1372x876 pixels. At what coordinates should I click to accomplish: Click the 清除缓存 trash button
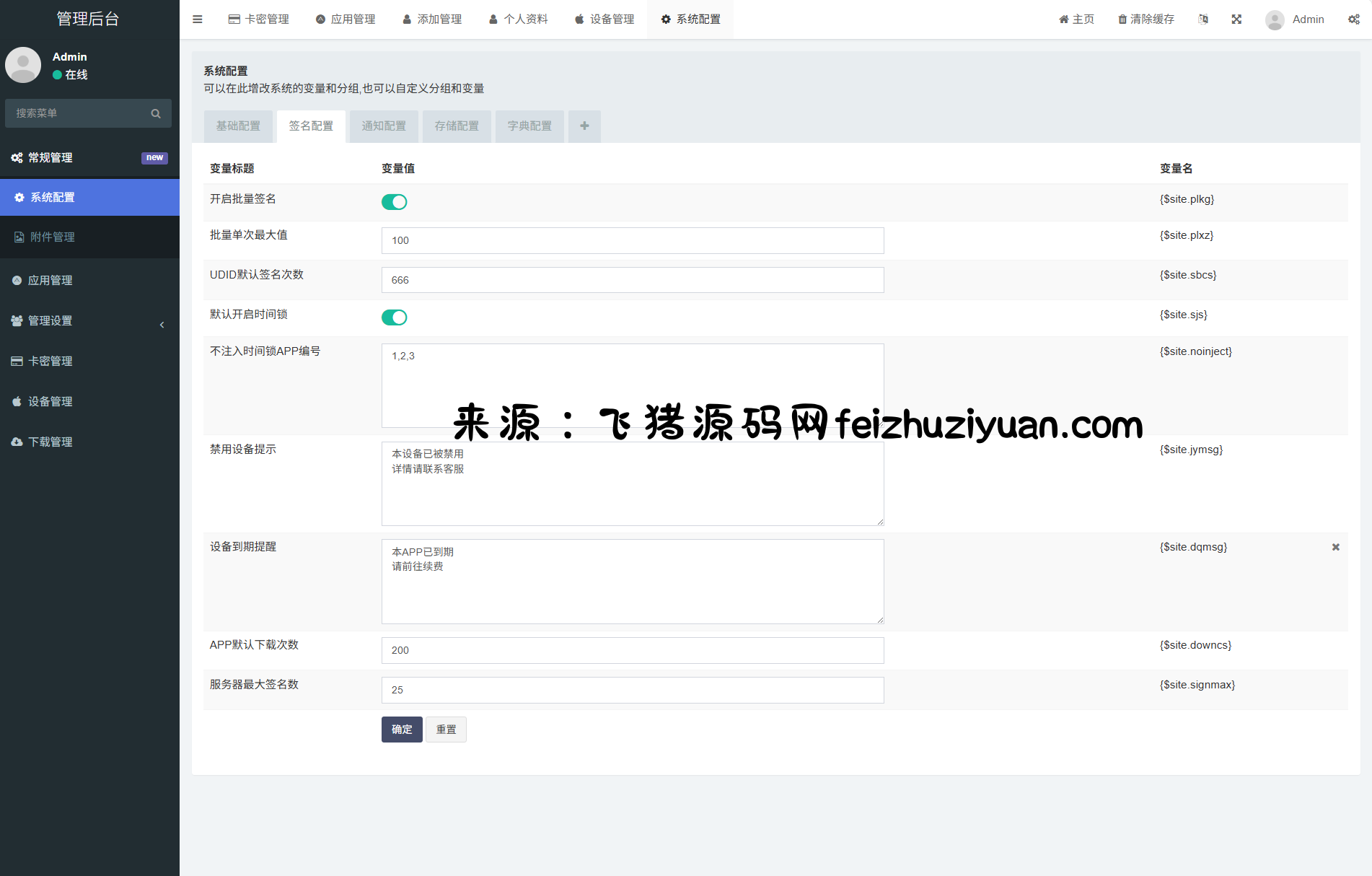tap(1145, 19)
